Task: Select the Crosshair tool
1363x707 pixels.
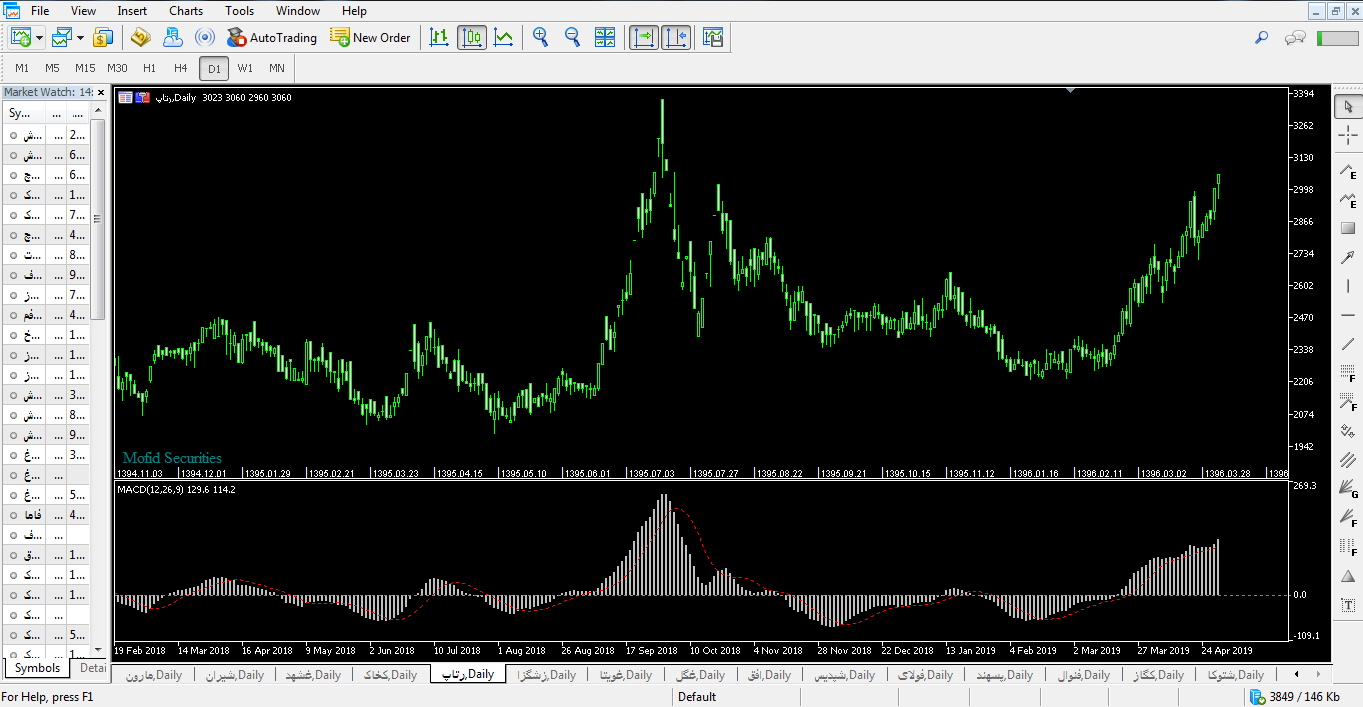Action: pos(1348,137)
